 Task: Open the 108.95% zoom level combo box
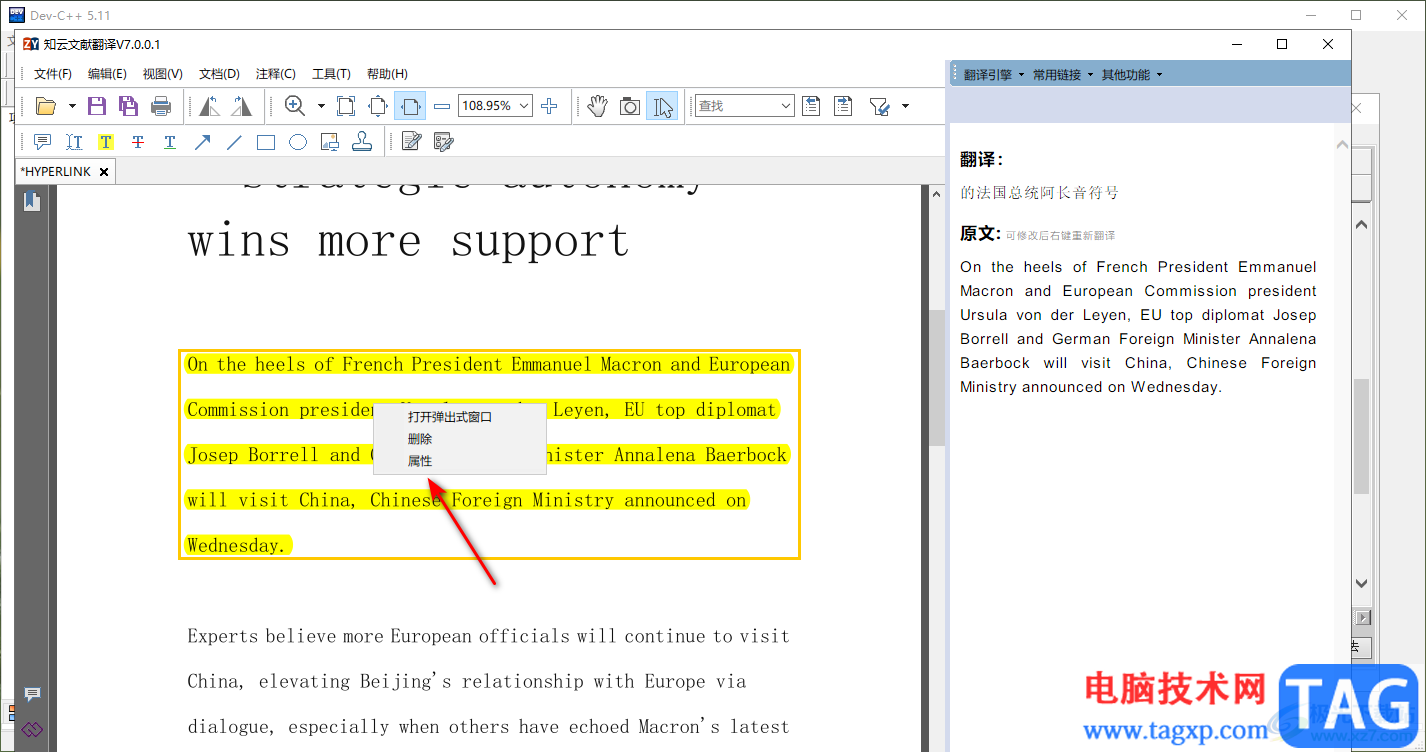click(495, 106)
